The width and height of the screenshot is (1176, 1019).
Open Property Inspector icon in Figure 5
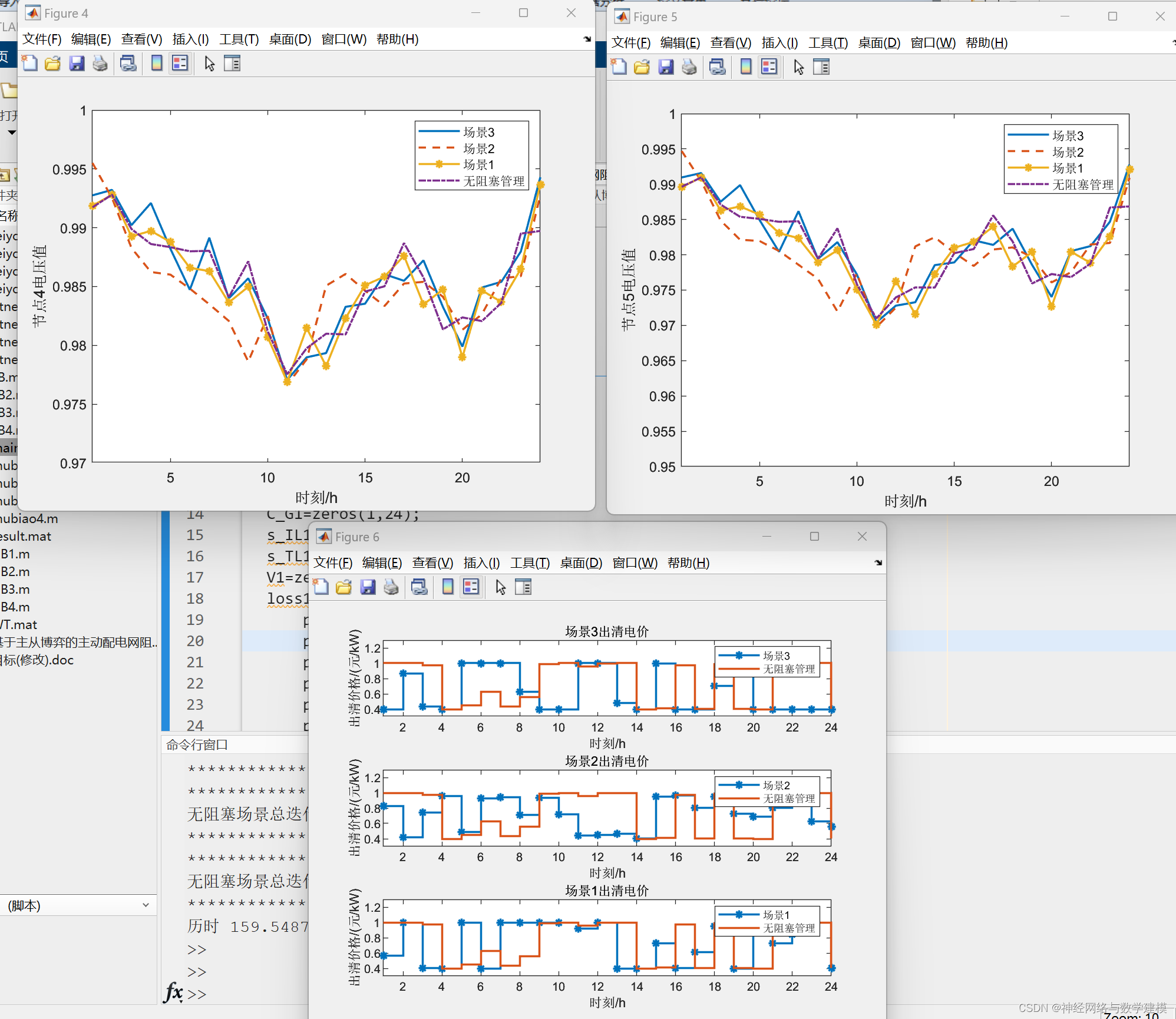point(821,67)
